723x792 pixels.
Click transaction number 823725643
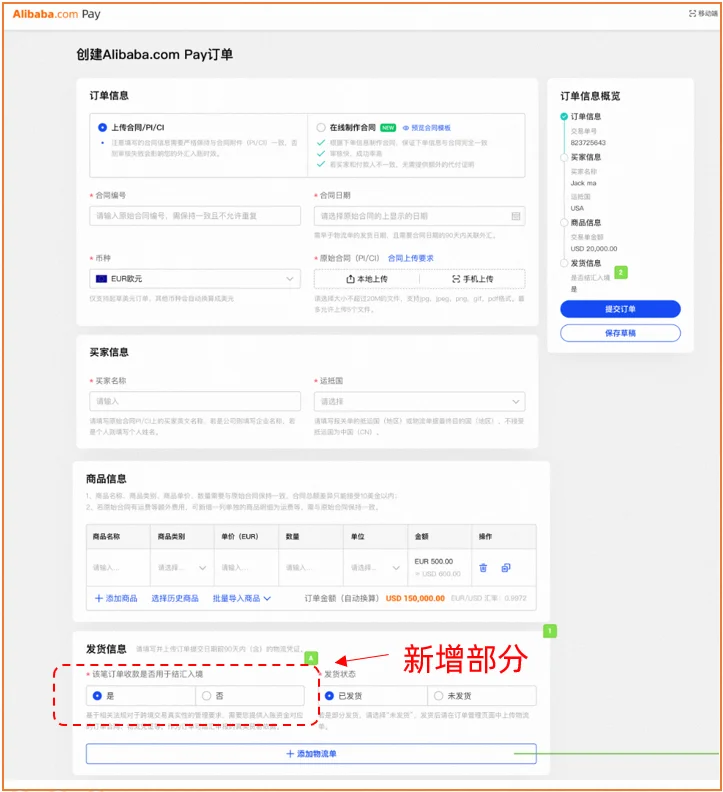[588, 142]
